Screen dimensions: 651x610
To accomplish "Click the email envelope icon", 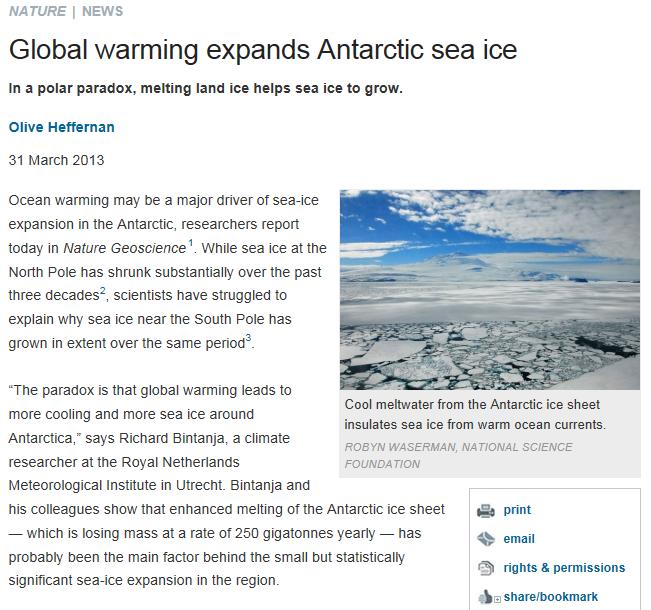I will point(486,540).
